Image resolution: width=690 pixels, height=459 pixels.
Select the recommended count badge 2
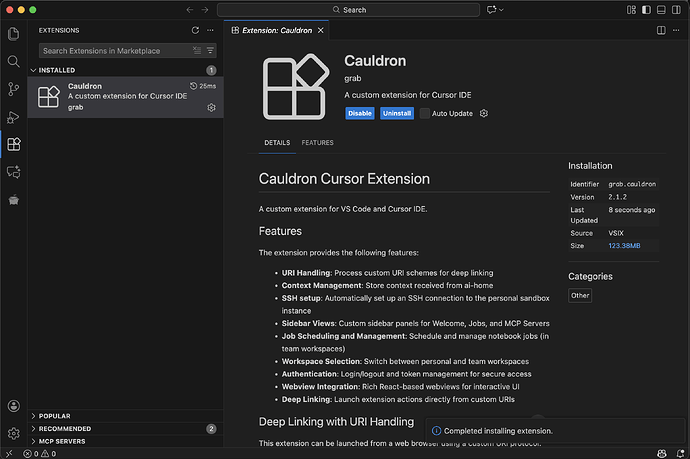[x=211, y=429]
